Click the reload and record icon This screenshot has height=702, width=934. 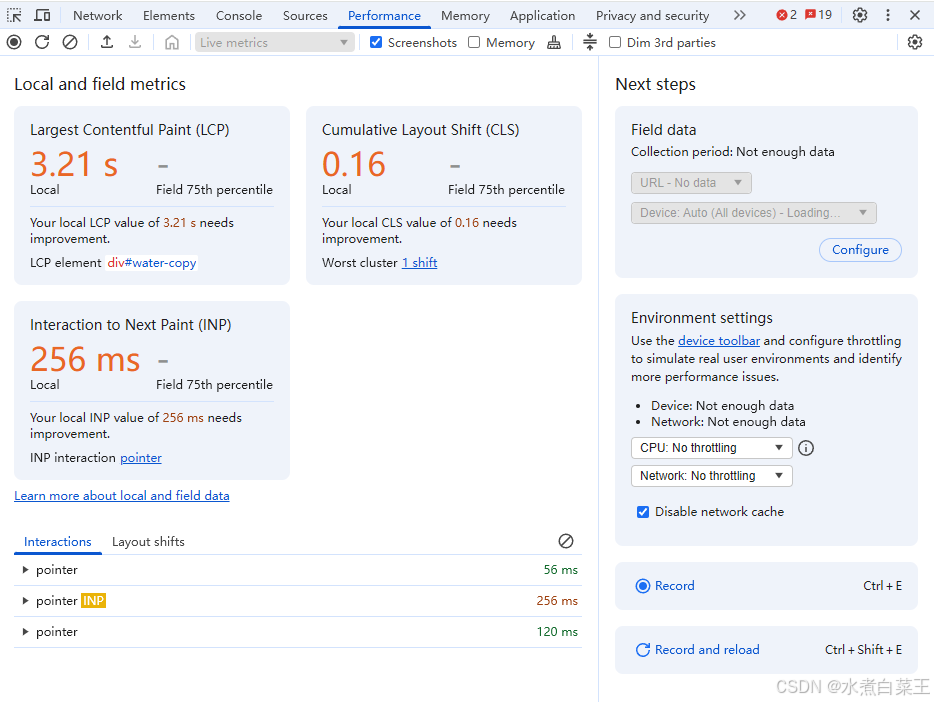click(x=42, y=42)
